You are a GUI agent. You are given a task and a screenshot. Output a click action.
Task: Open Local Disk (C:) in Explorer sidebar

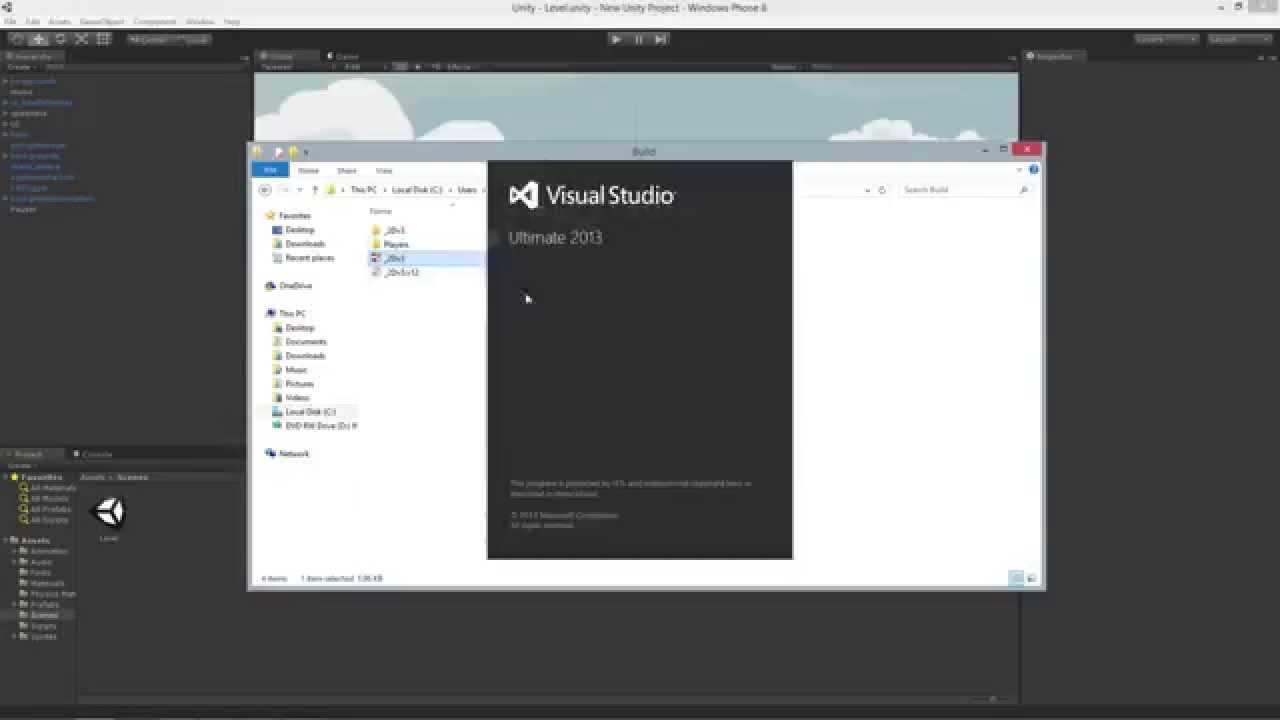303,412
